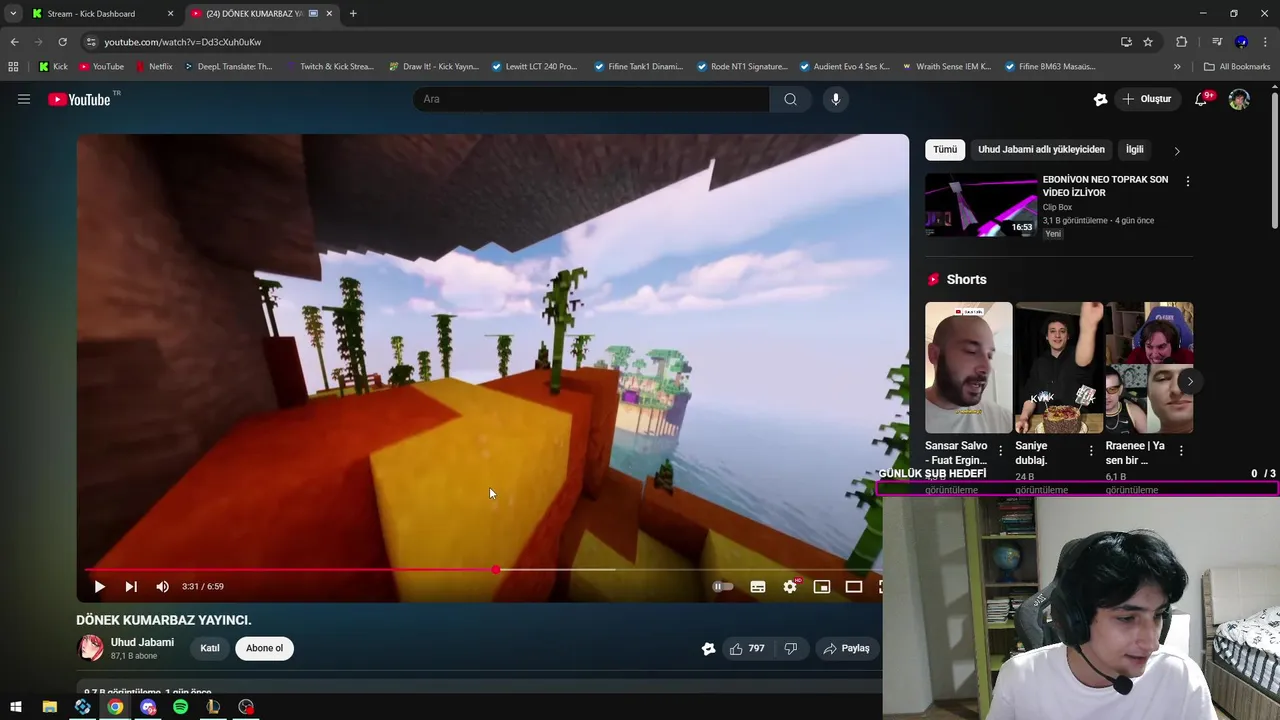The width and height of the screenshot is (1280, 720).
Task: Go back in browser history
Action: click(14, 42)
